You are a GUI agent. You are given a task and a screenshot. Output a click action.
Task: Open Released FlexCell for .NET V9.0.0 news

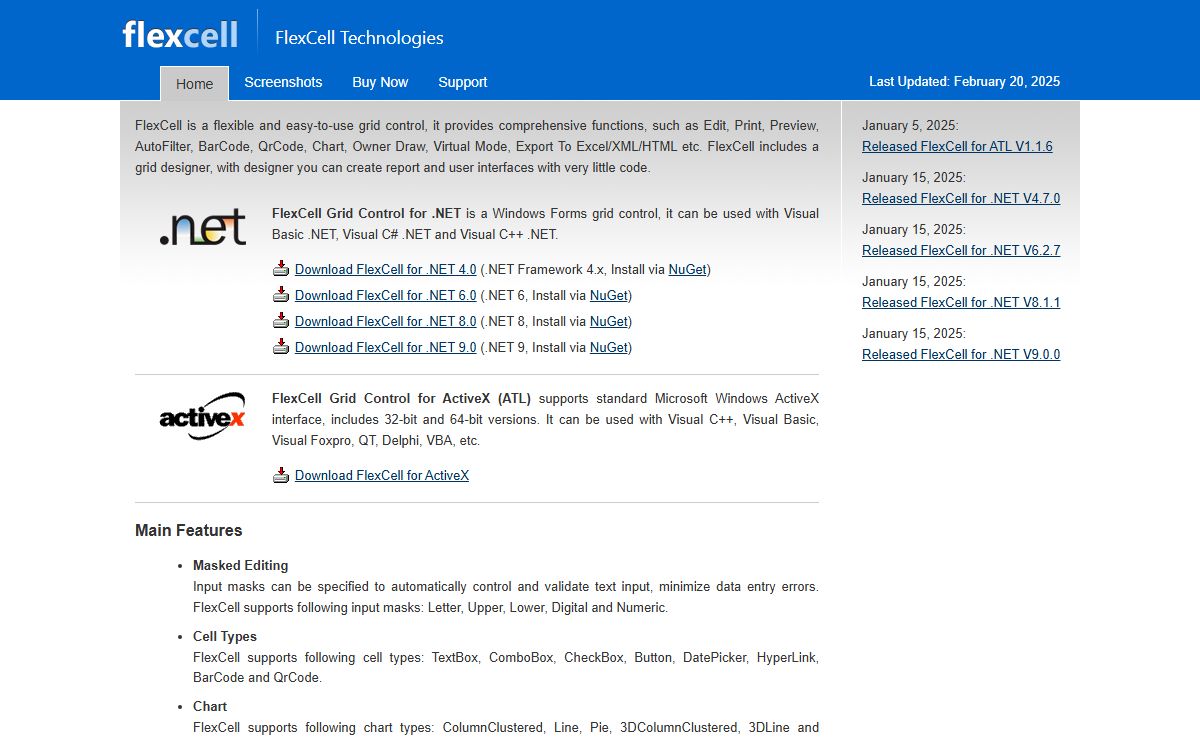point(961,354)
